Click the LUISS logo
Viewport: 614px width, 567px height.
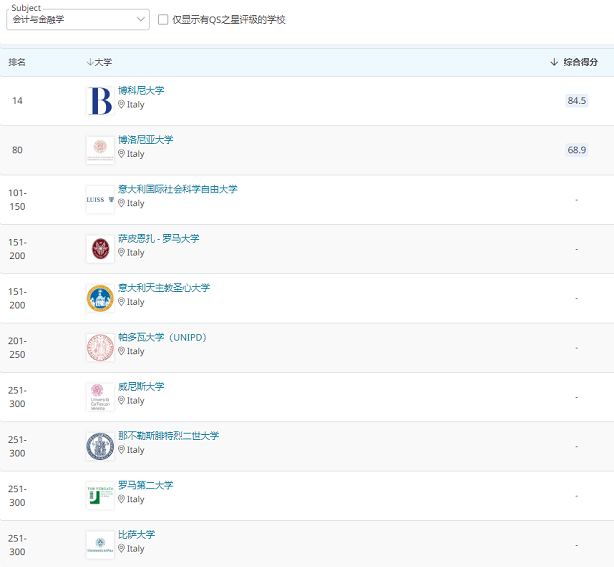[100, 200]
